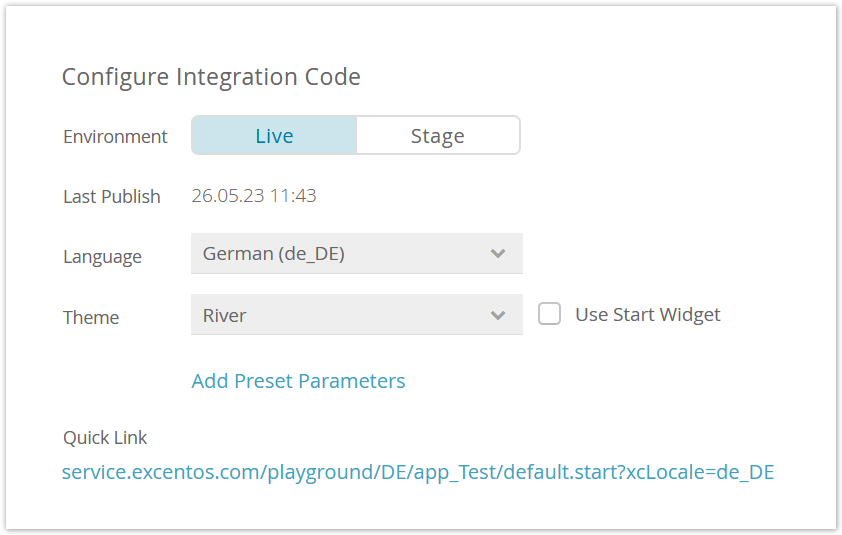Screen dimensions: 842x535
Task: Click the Last Publish date 26.05.23 11:43
Action: click(x=254, y=196)
